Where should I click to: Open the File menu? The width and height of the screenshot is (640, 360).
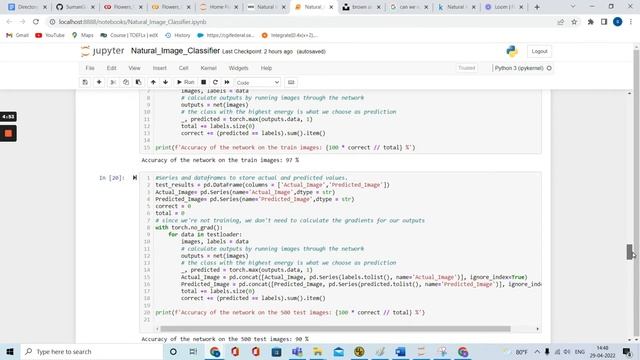tap(90, 68)
